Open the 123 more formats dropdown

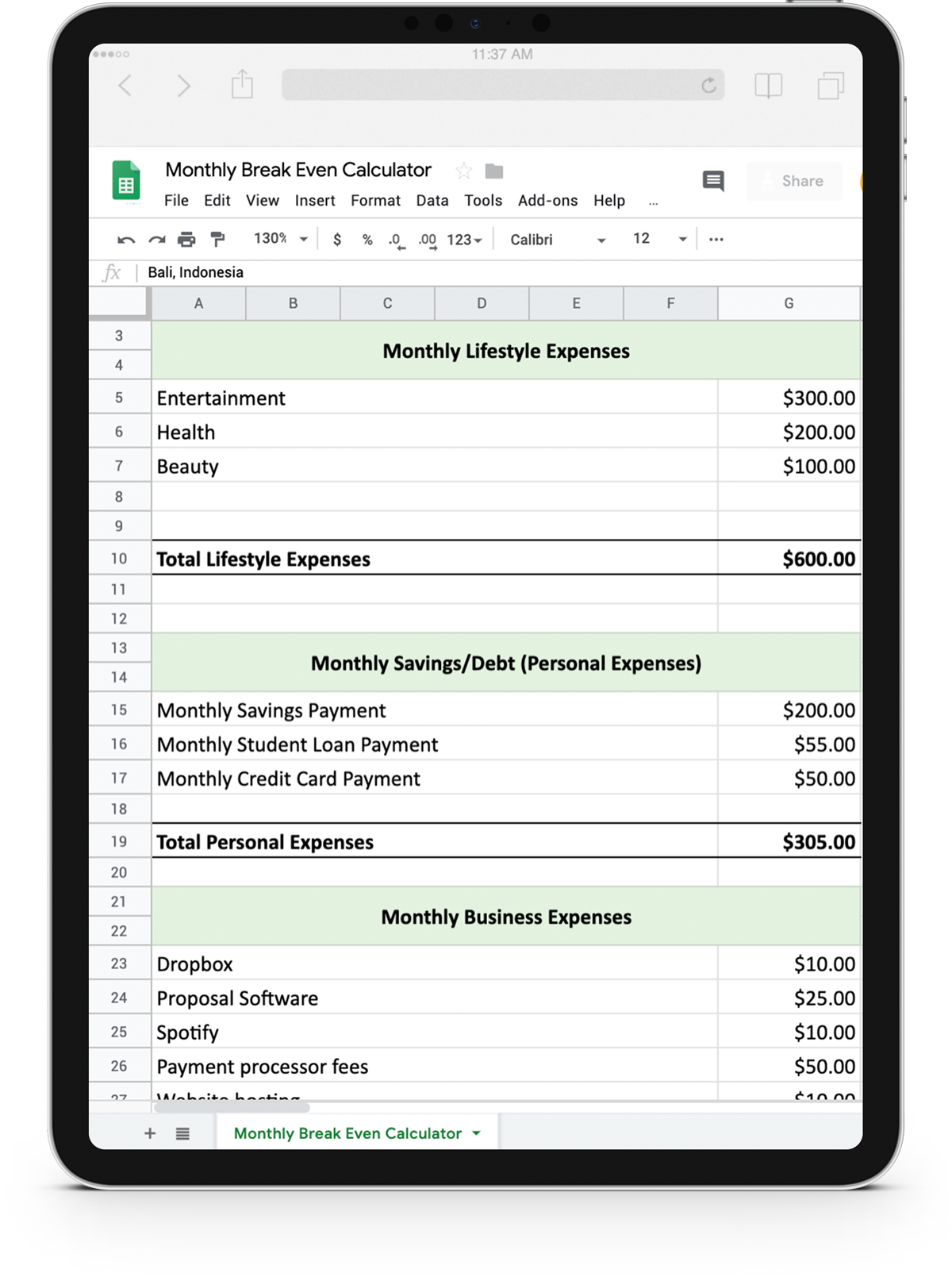click(464, 240)
